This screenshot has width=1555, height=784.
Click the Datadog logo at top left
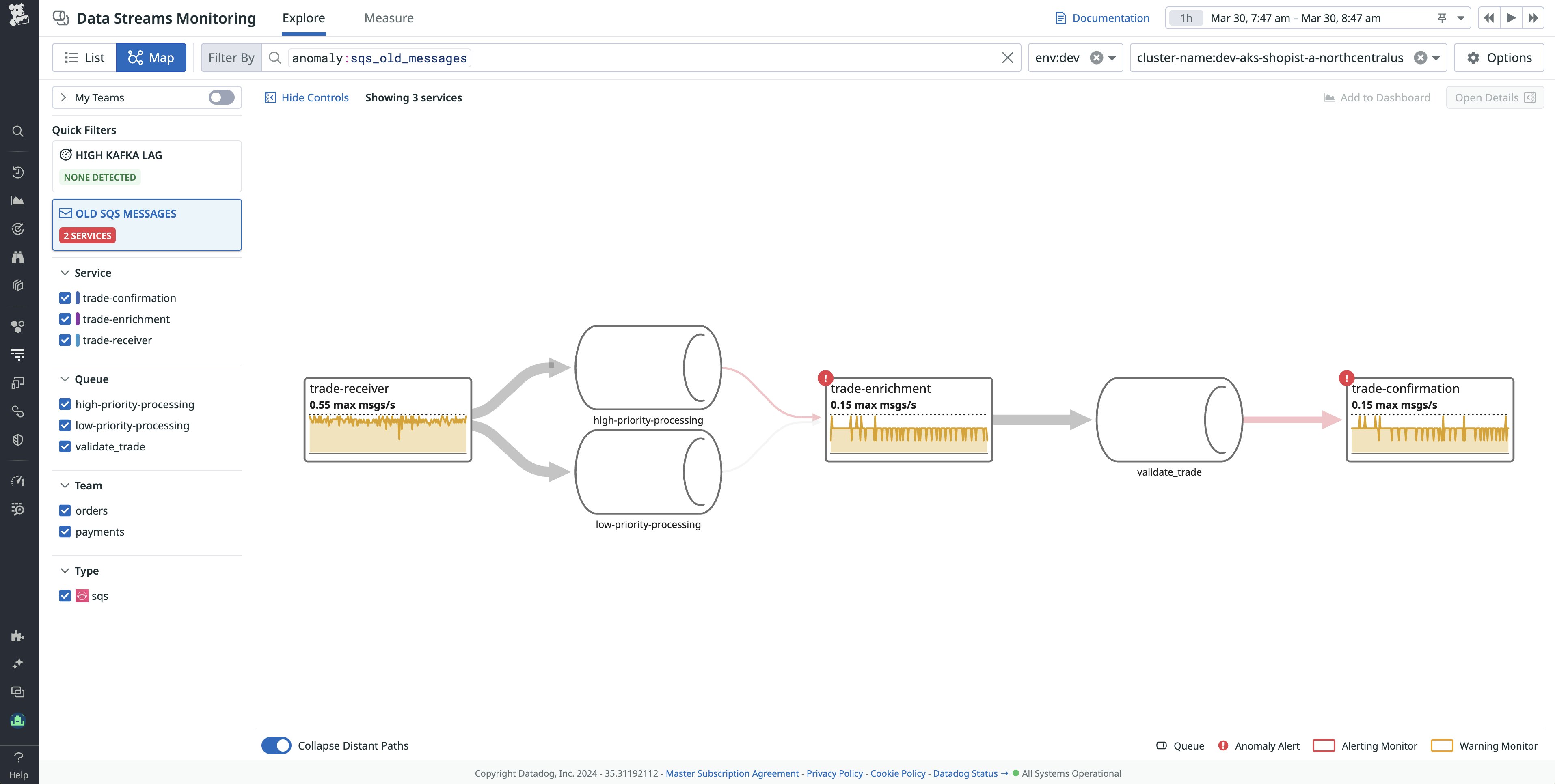(19, 15)
